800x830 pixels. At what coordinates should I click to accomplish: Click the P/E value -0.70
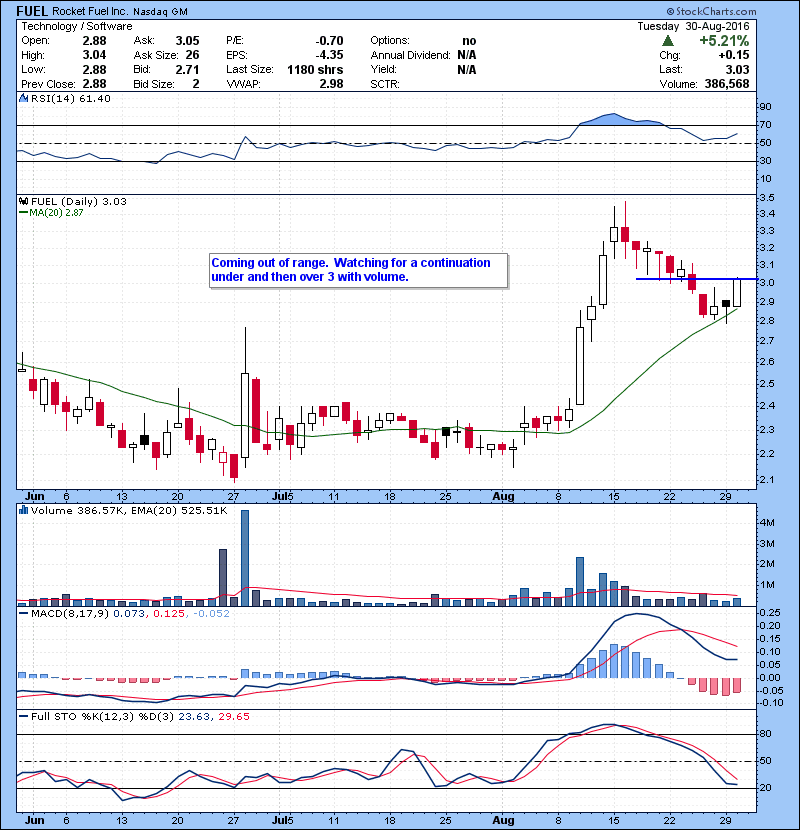(329, 41)
